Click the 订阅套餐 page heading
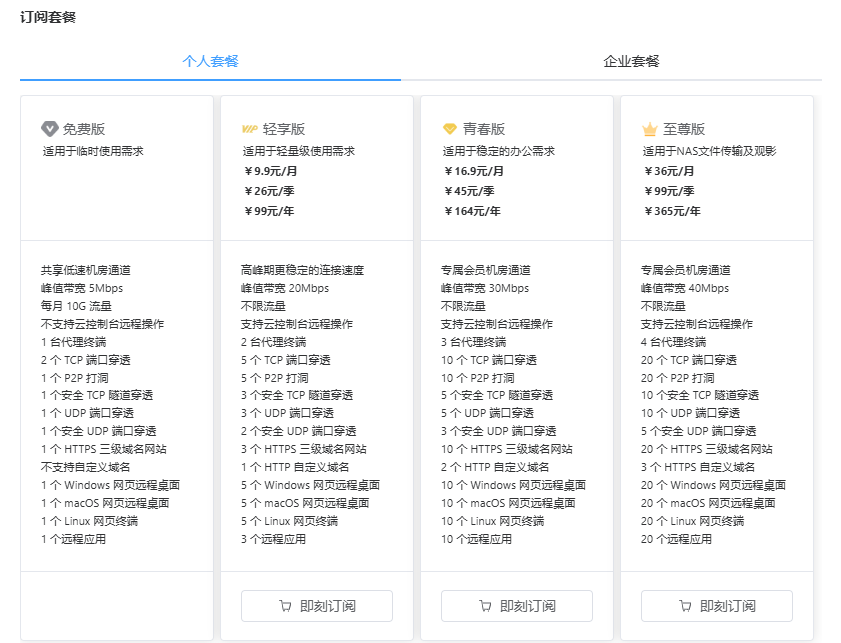The image size is (841, 643). (x=48, y=17)
